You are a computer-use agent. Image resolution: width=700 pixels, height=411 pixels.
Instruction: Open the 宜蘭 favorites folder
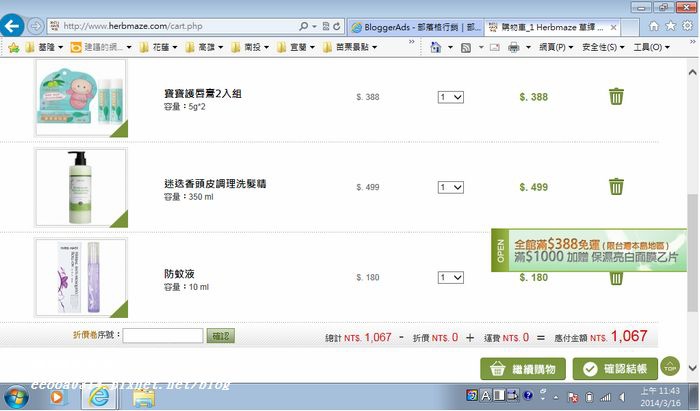click(296, 47)
